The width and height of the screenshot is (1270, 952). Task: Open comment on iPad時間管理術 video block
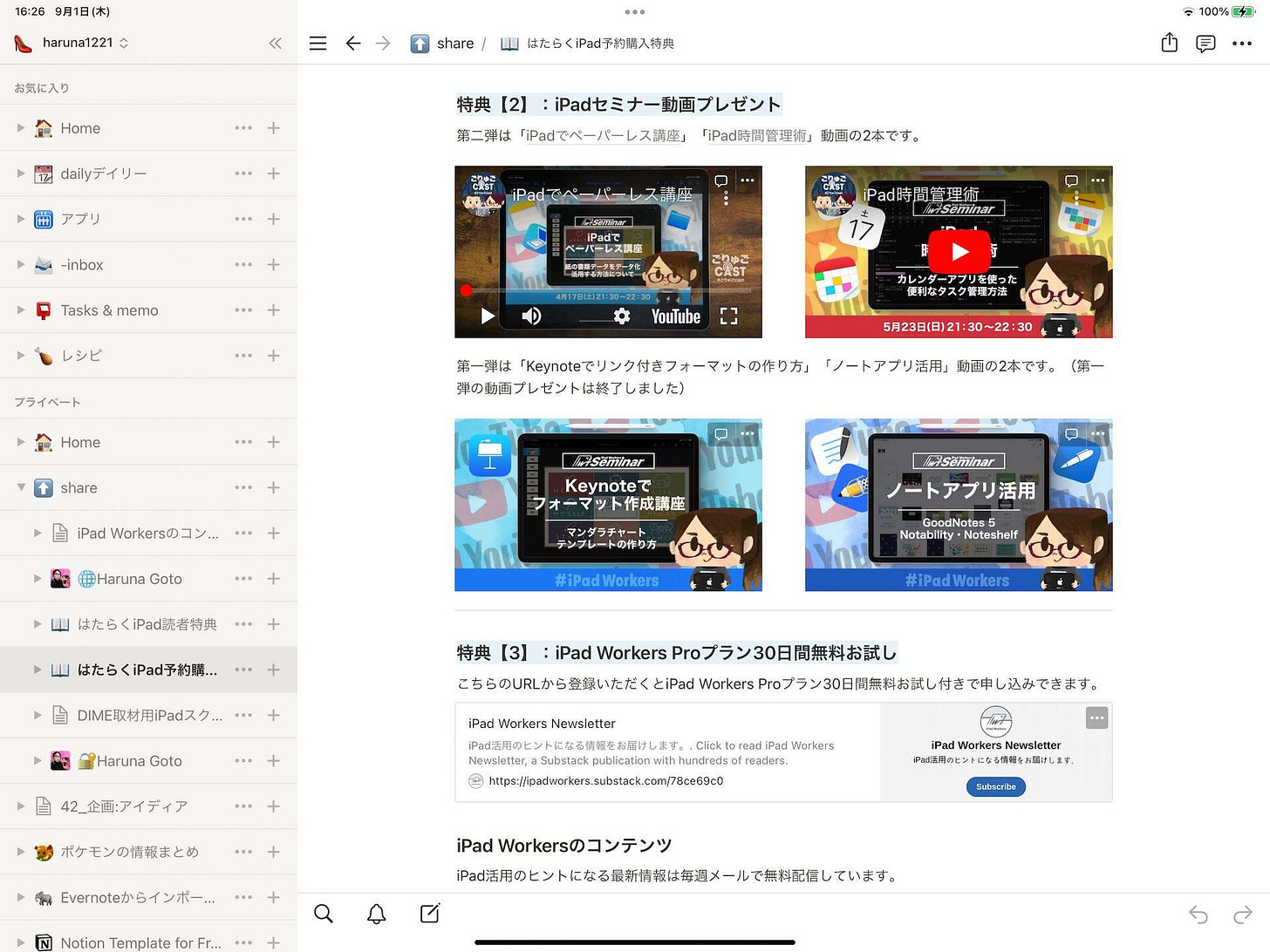tap(1072, 180)
